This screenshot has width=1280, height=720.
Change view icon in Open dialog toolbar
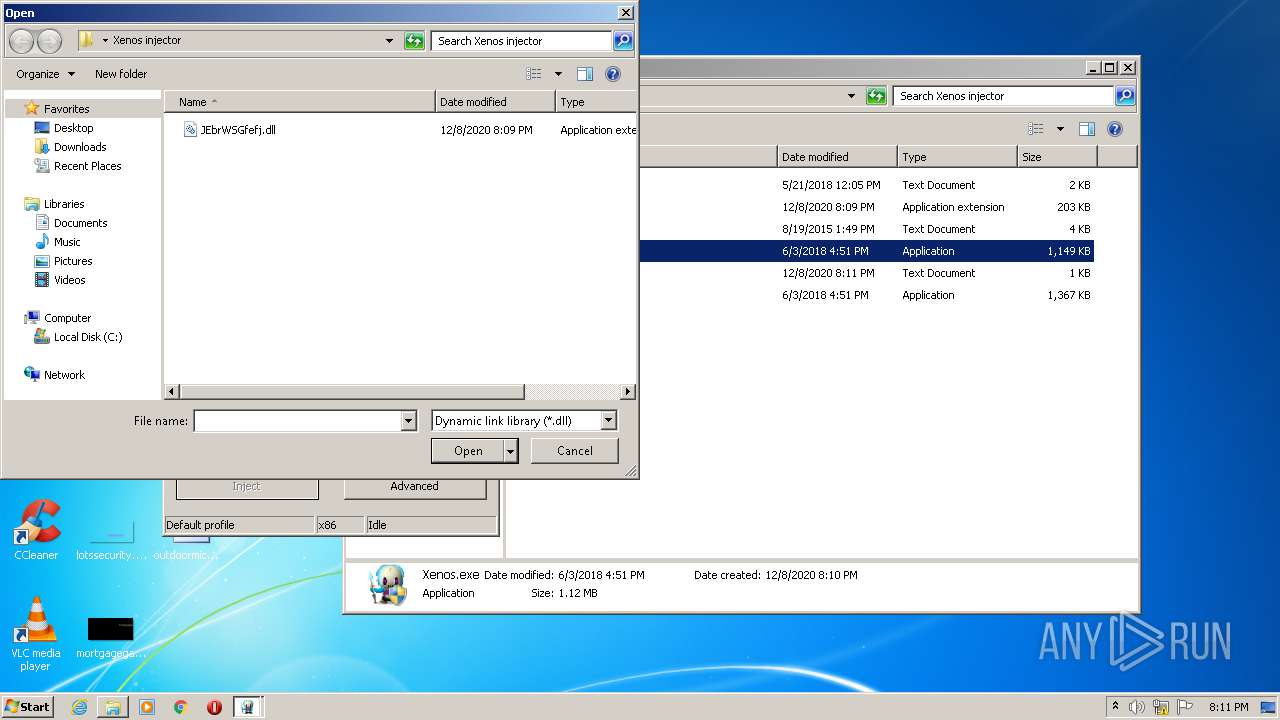(533, 74)
